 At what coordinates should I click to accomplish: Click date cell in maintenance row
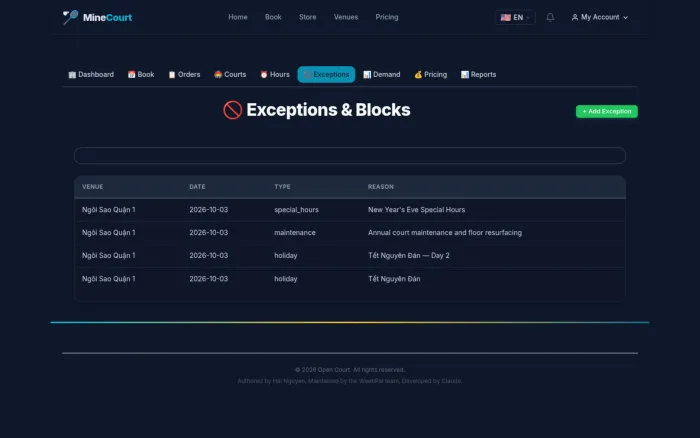pos(208,233)
